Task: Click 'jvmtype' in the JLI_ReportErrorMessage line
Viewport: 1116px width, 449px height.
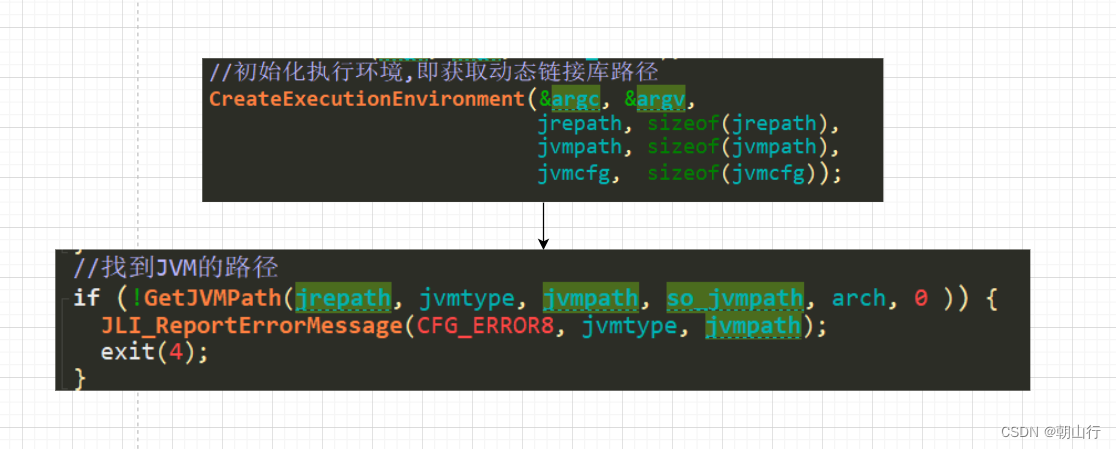Action: pos(629,327)
